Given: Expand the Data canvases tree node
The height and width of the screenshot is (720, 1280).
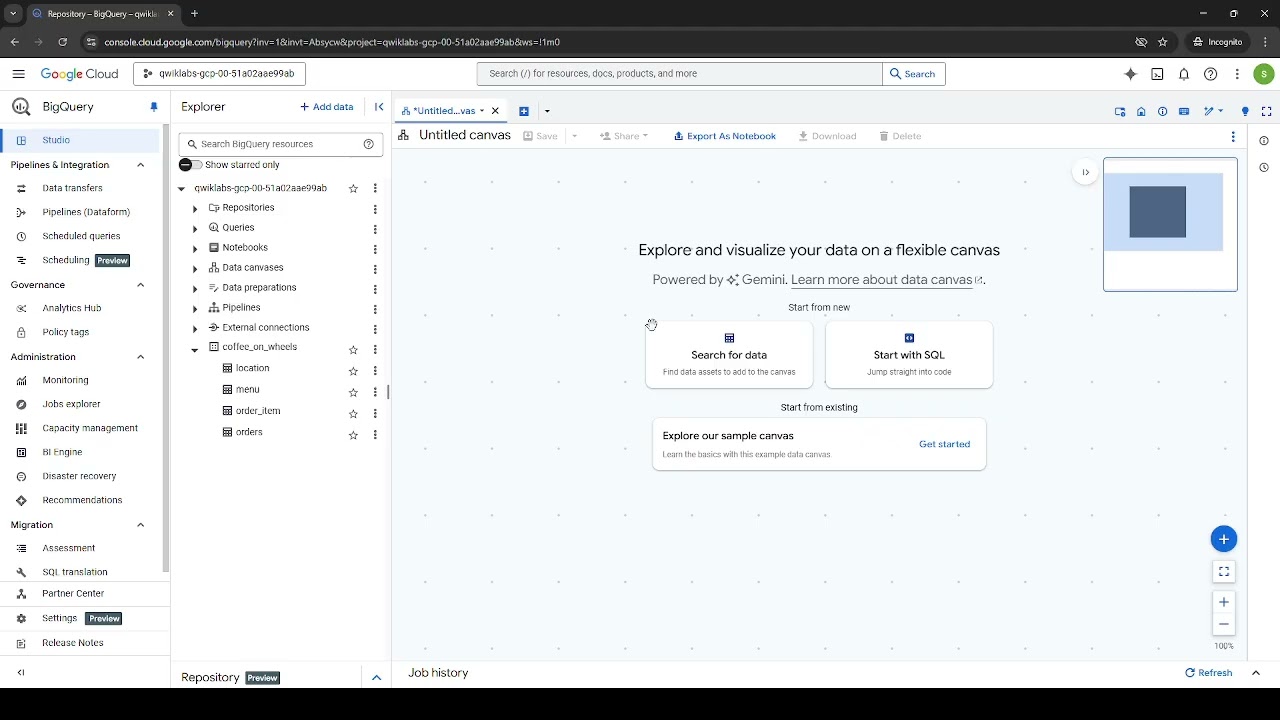Looking at the screenshot, I should [x=195, y=269].
